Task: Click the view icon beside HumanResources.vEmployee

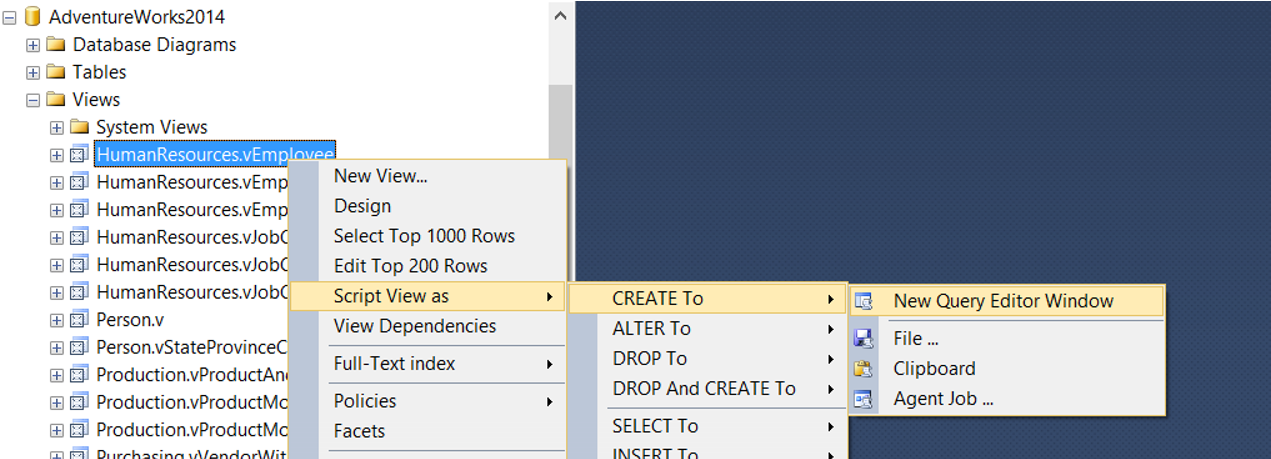Action: (79, 155)
